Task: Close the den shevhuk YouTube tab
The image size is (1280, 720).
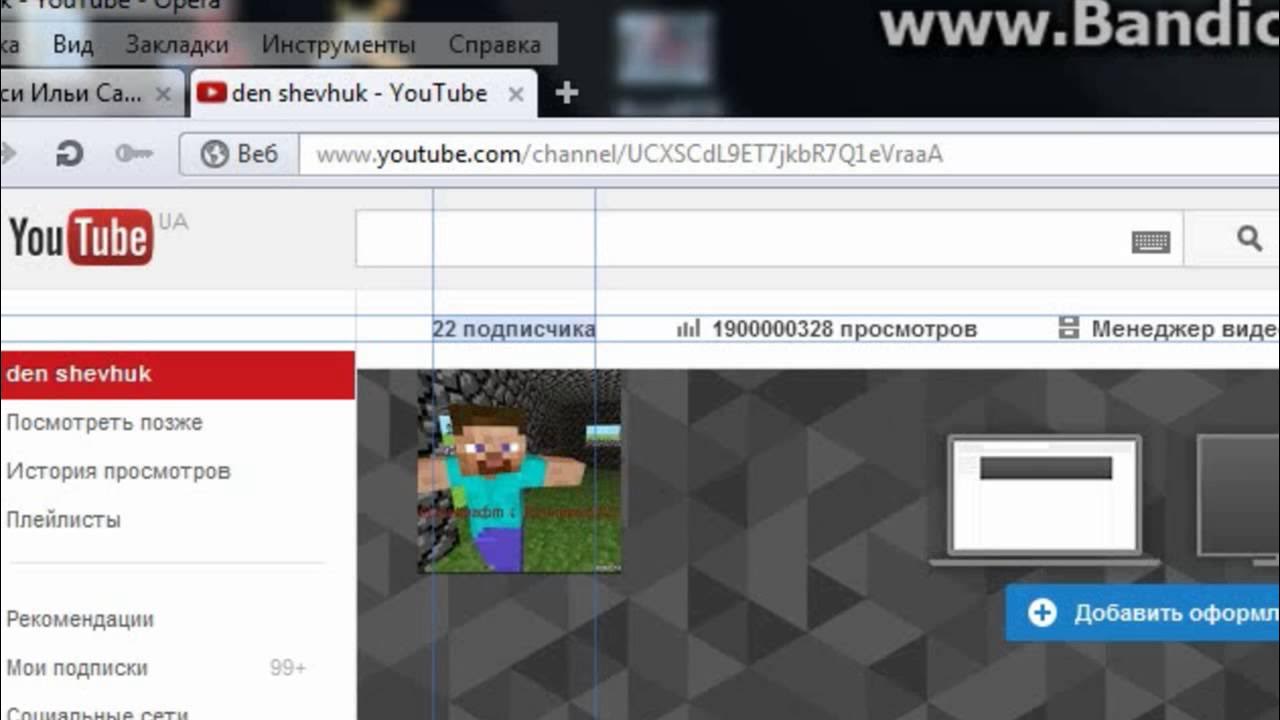Action: 516,94
